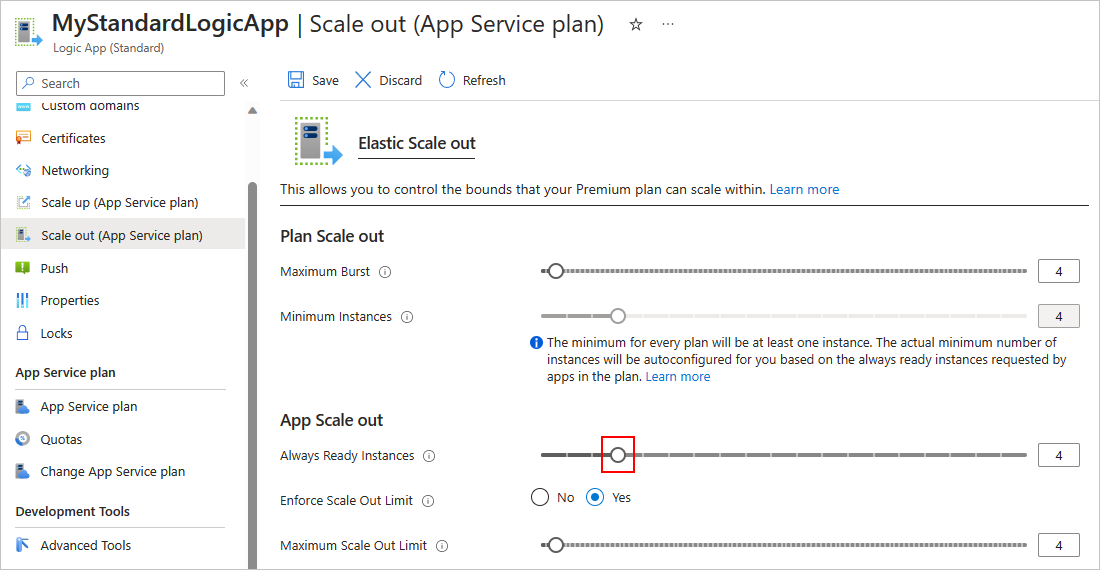Open Learn more link under Minimum Instances note
Image resolution: width=1100 pixels, height=570 pixels.
[x=678, y=376]
